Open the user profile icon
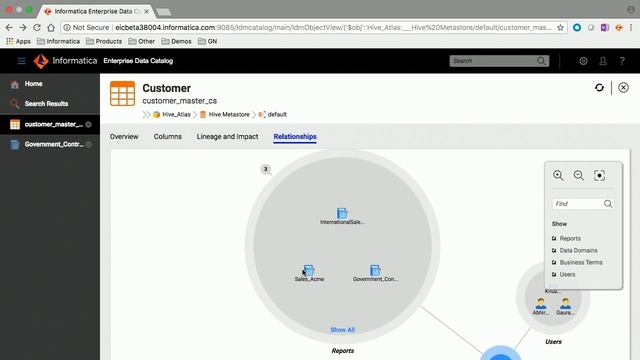This screenshot has width=640, height=360. pos(602,61)
